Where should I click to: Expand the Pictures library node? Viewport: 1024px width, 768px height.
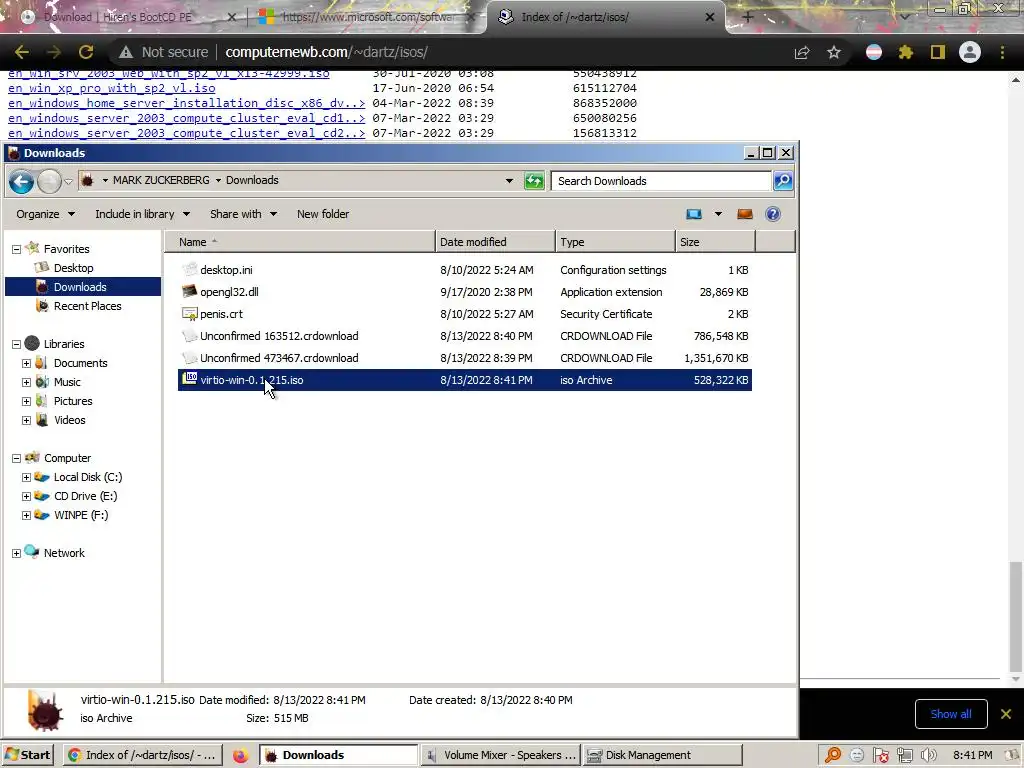tap(26, 401)
